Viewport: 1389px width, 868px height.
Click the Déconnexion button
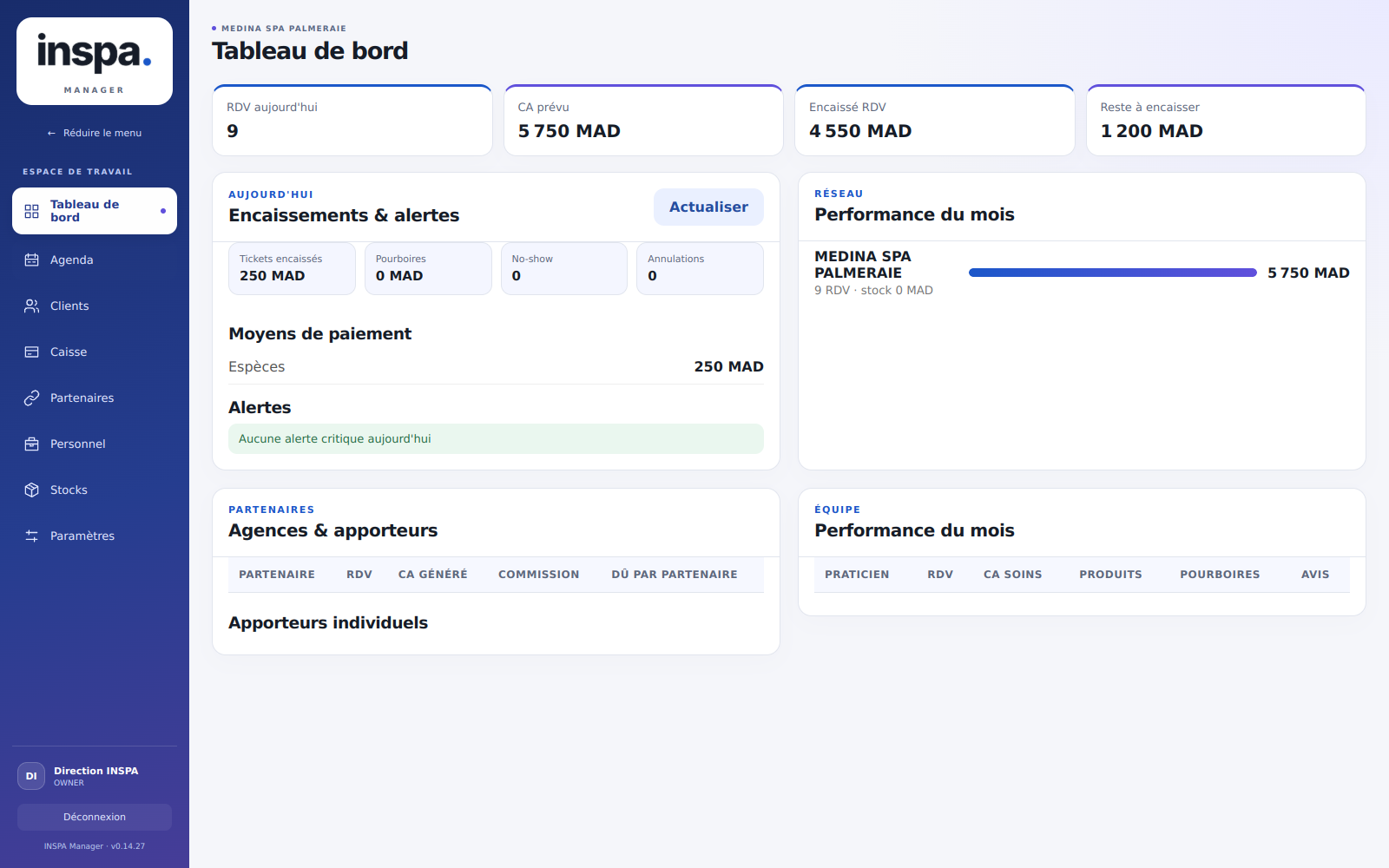tap(95, 817)
